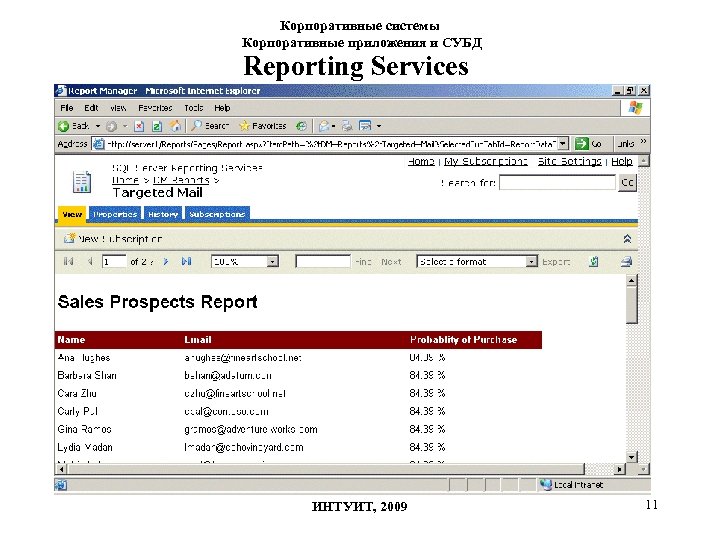Expand the address bar URL dropdown
The height and width of the screenshot is (540, 720).
tap(563, 144)
